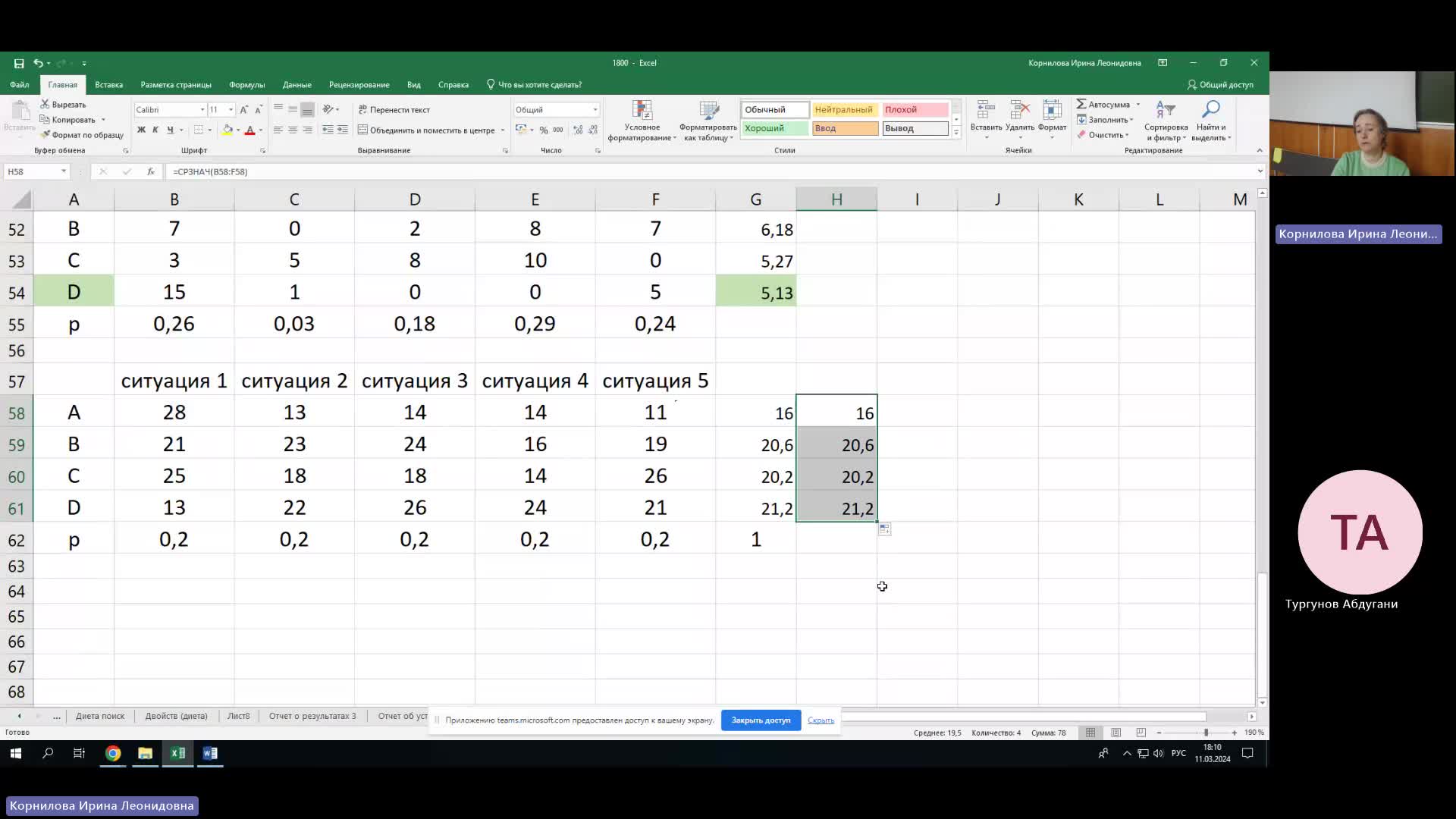Open the Двойств (диета) sheet tab

pyautogui.click(x=176, y=716)
